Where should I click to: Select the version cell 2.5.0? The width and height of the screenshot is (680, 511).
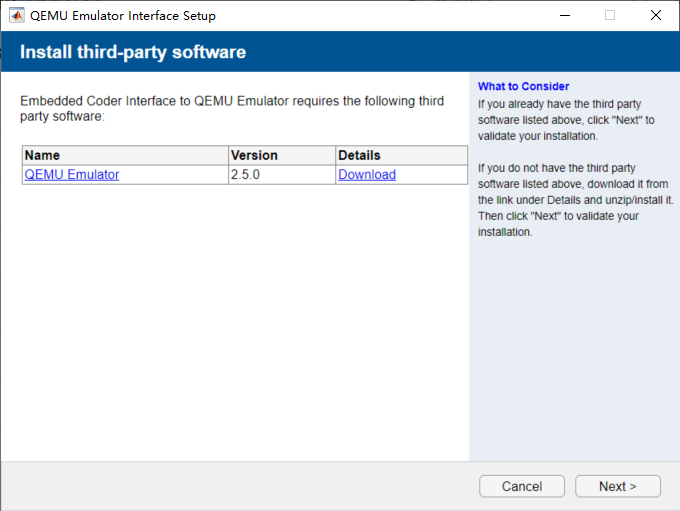tap(281, 174)
